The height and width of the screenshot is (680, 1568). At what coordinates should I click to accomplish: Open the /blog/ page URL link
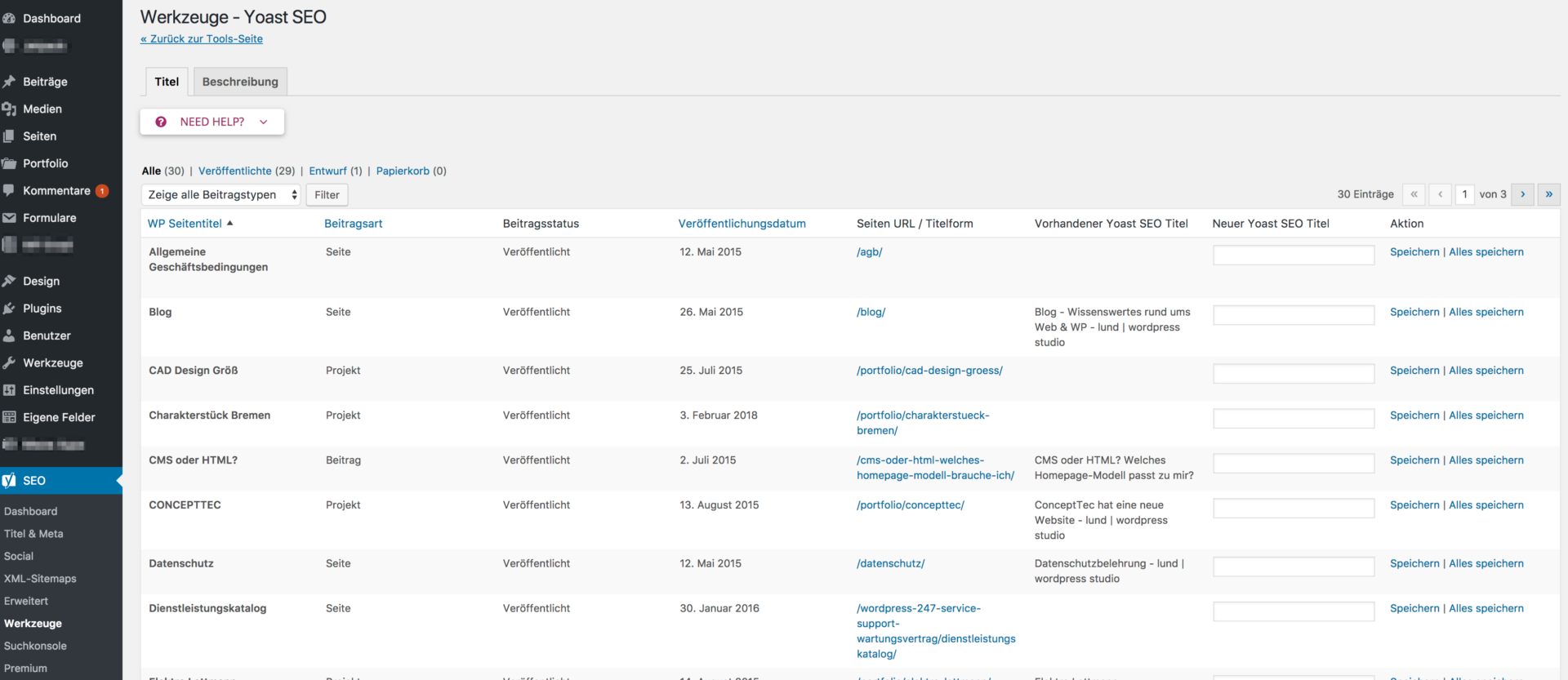[x=871, y=312]
